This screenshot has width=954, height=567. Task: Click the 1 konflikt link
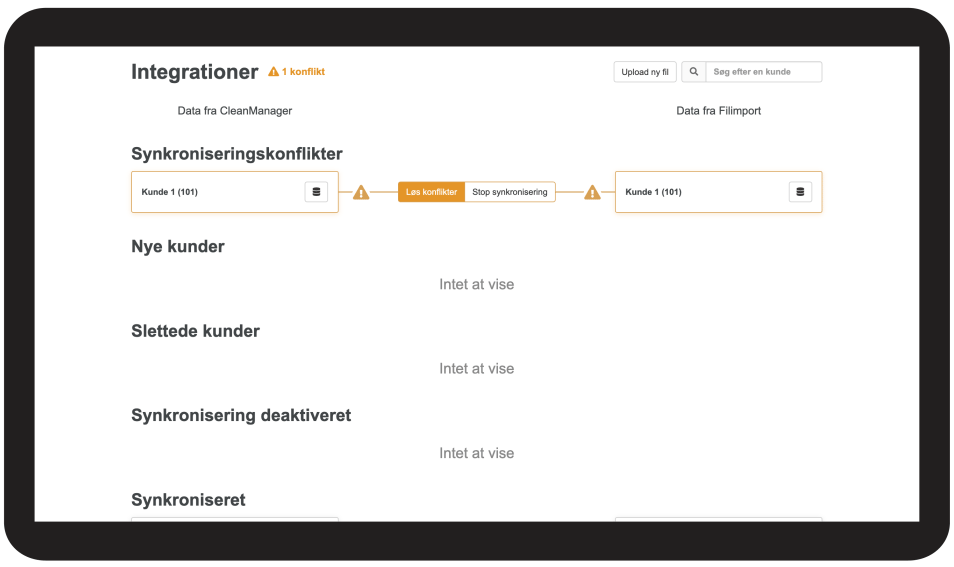(303, 72)
